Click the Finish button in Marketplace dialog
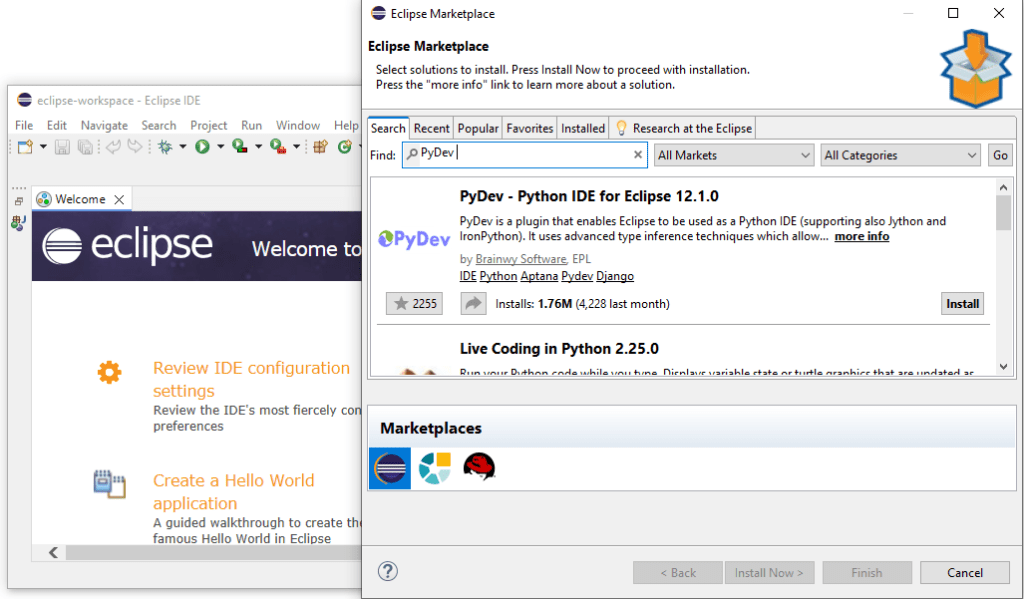1024x599 pixels. coord(867,573)
